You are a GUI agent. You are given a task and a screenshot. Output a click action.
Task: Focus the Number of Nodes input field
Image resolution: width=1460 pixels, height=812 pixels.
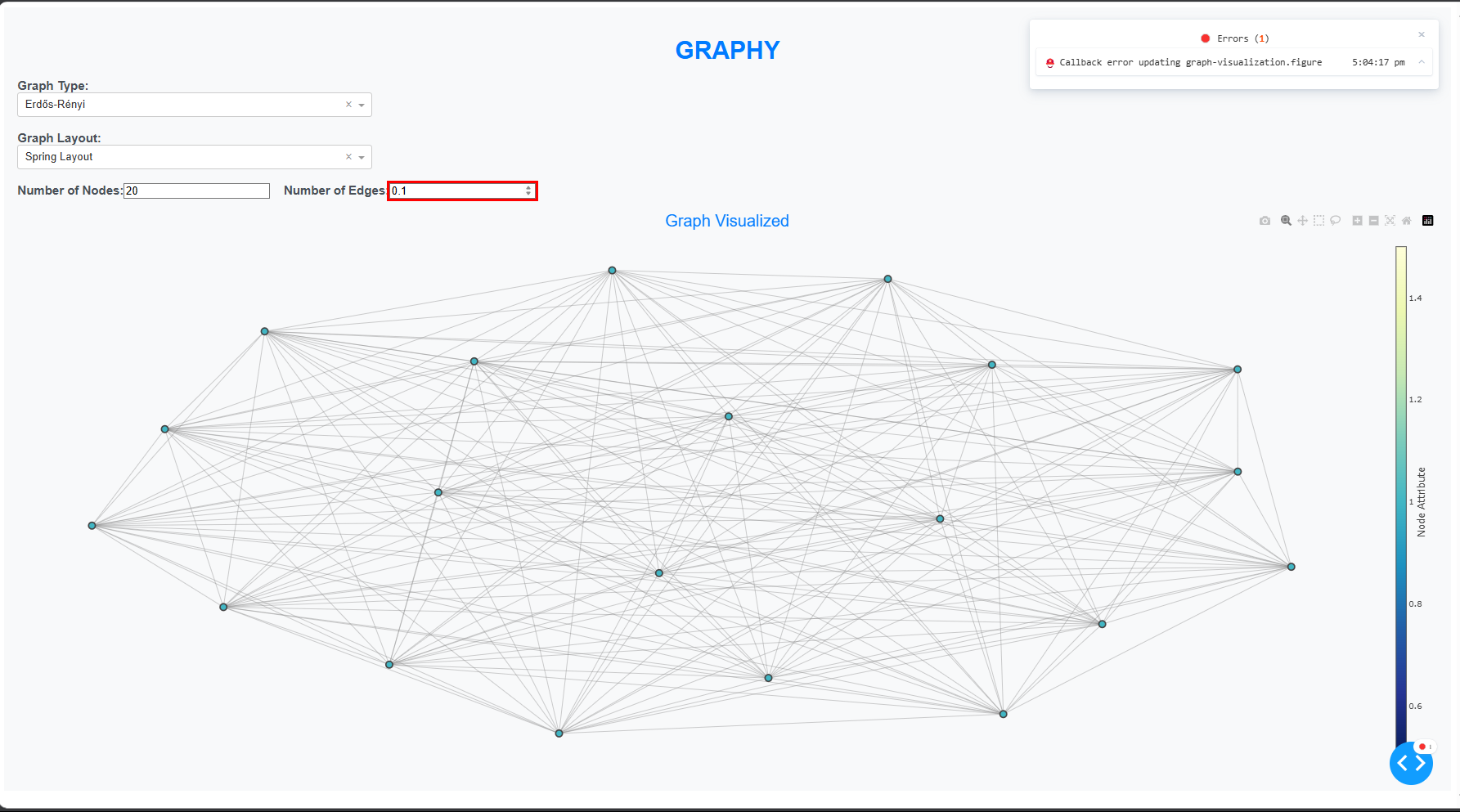tap(196, 191)
